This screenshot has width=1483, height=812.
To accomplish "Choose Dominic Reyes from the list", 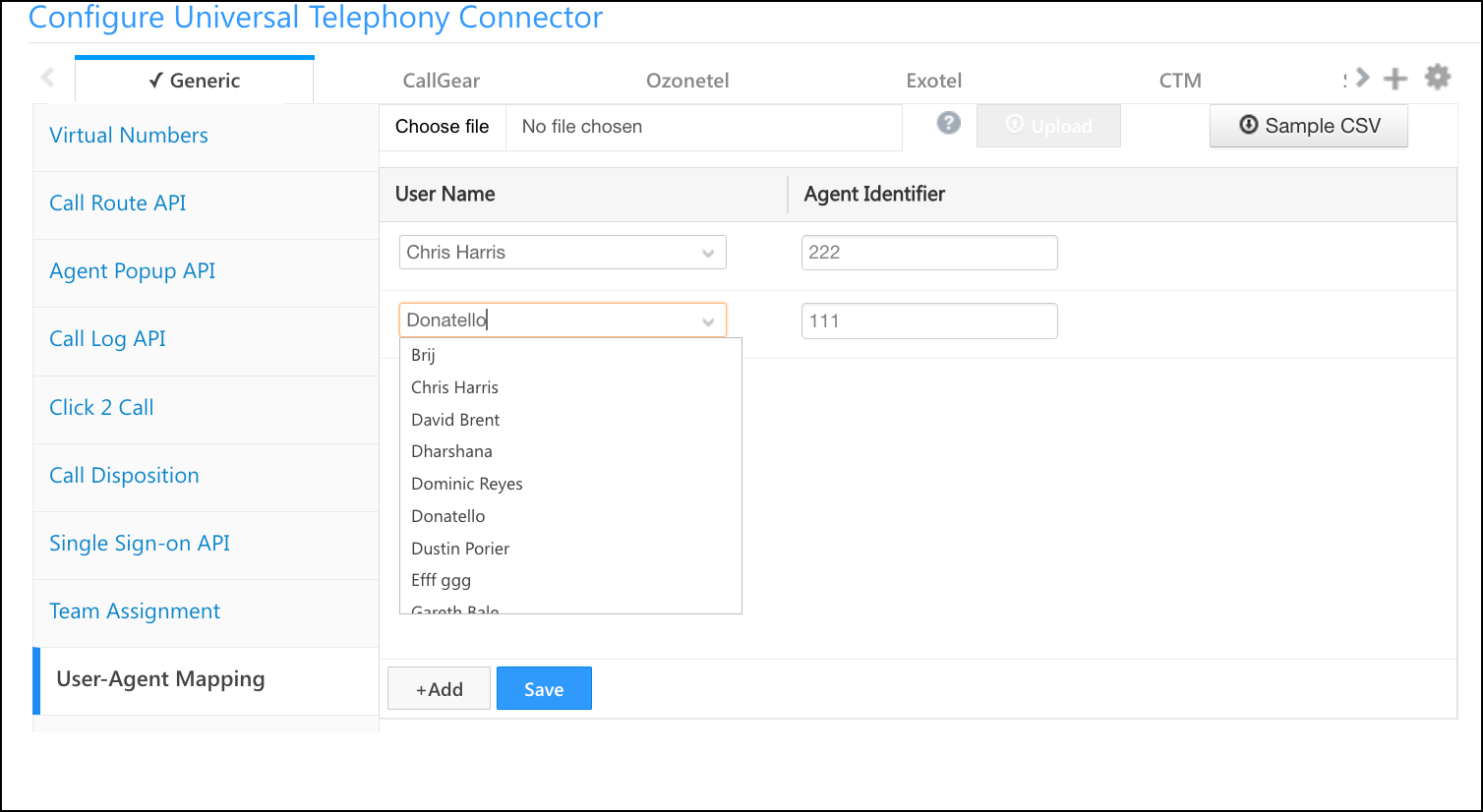I will [x=570, y=484].
